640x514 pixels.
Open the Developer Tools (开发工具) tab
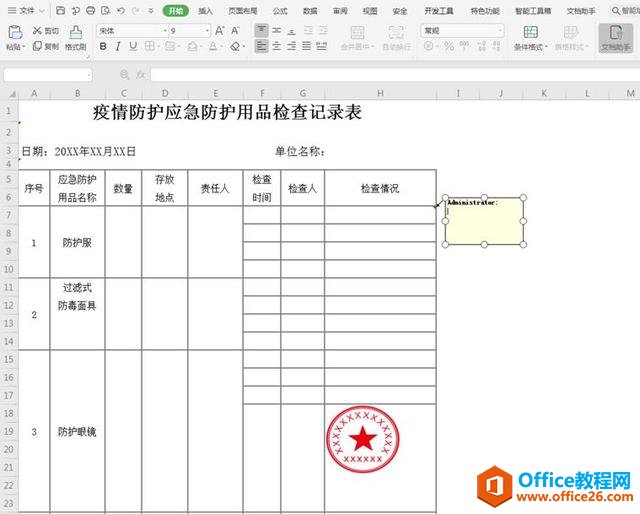pos(439,11)
